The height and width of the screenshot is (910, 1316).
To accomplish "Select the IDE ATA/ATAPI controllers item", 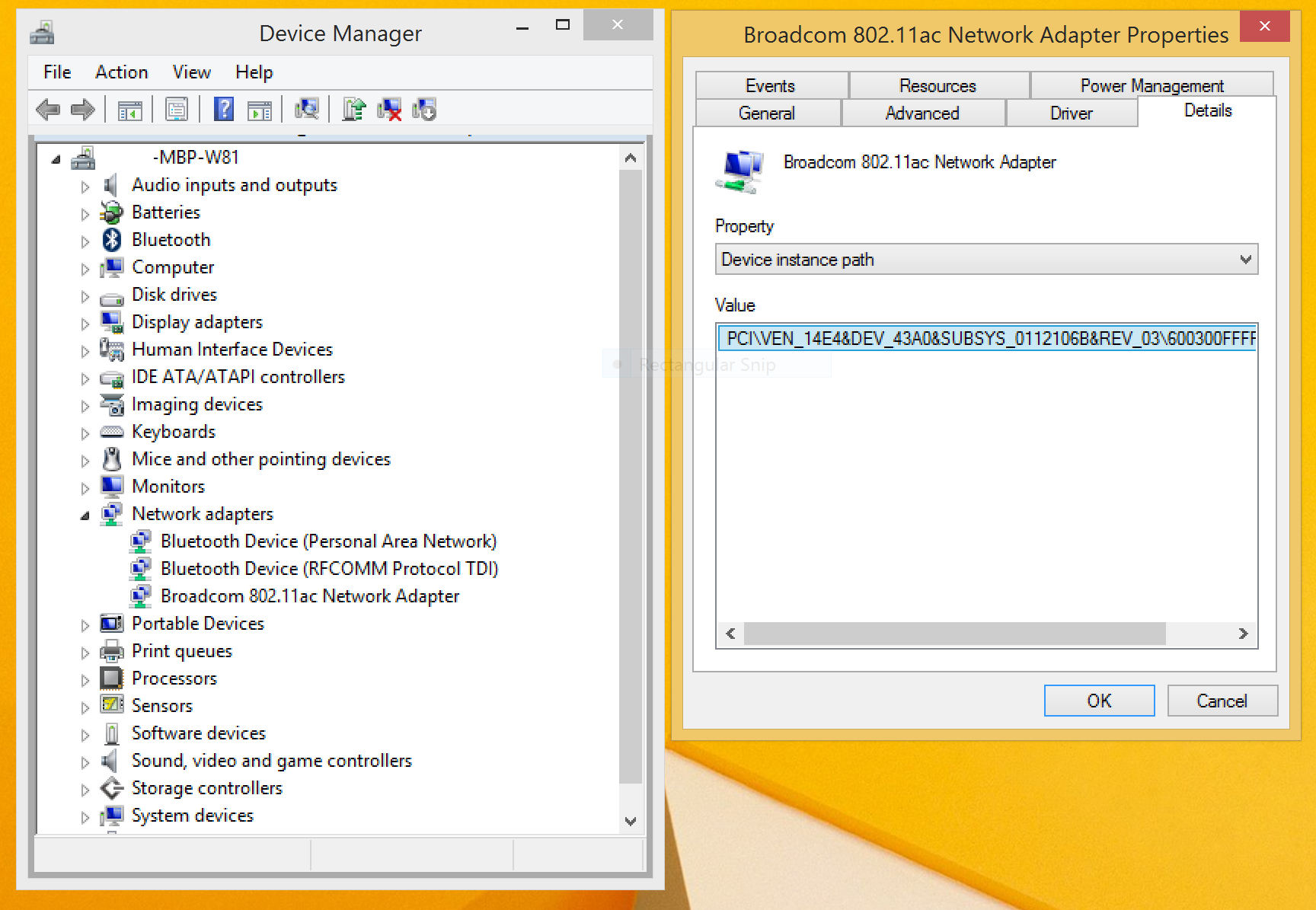I will coord(238,377).
